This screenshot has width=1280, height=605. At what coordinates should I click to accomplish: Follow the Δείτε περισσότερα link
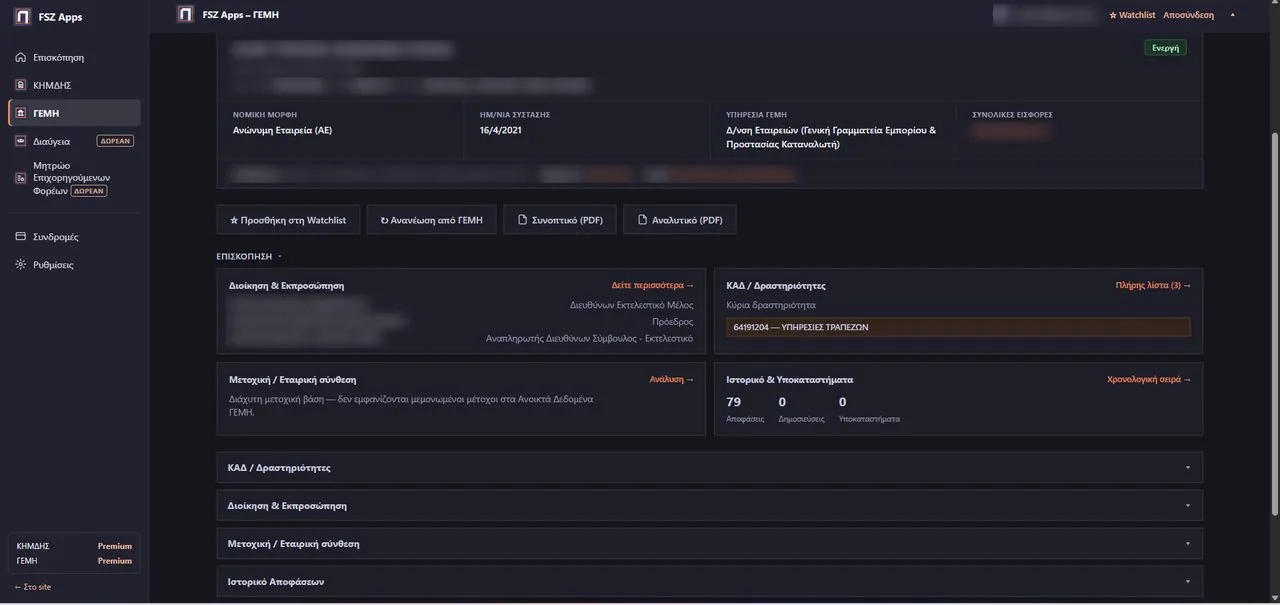tap(653, 286)
